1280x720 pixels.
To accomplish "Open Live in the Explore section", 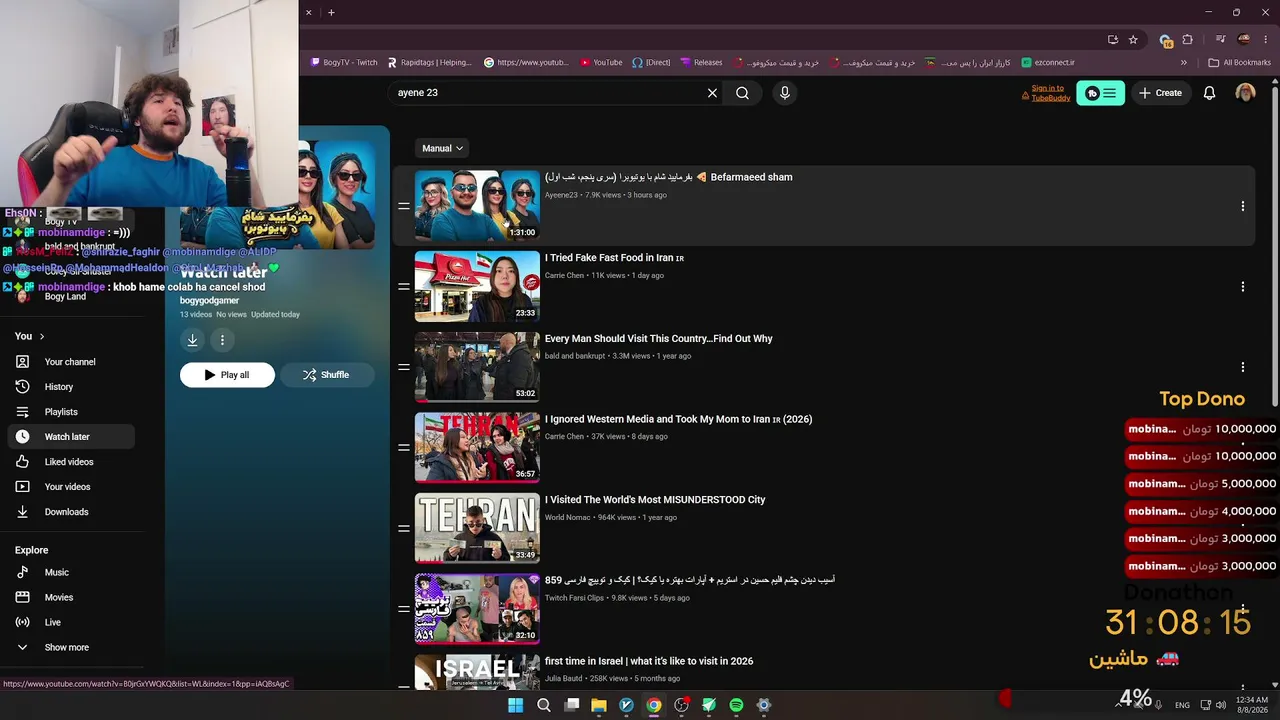I will click(x=70, y=622).
